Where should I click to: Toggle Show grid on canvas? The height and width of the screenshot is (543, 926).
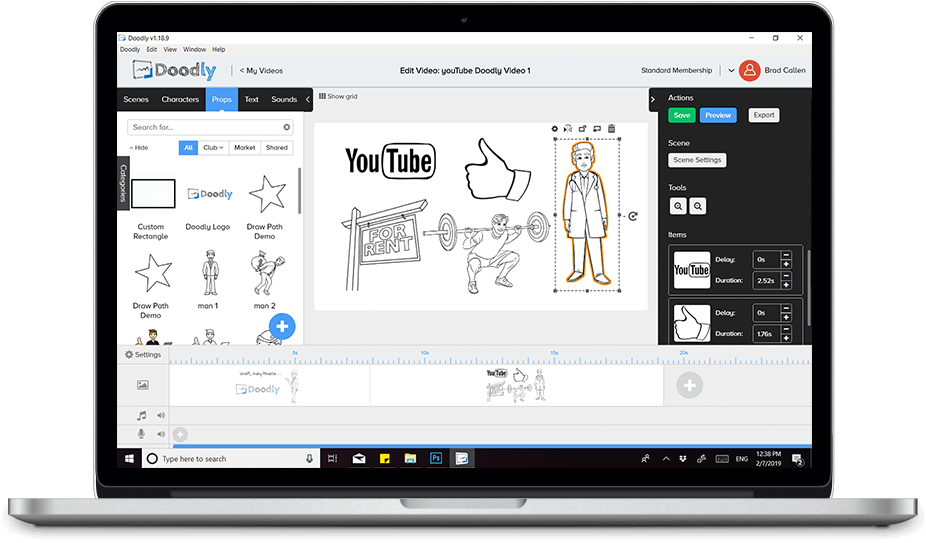pyautogui.click(x=338, y=96)
